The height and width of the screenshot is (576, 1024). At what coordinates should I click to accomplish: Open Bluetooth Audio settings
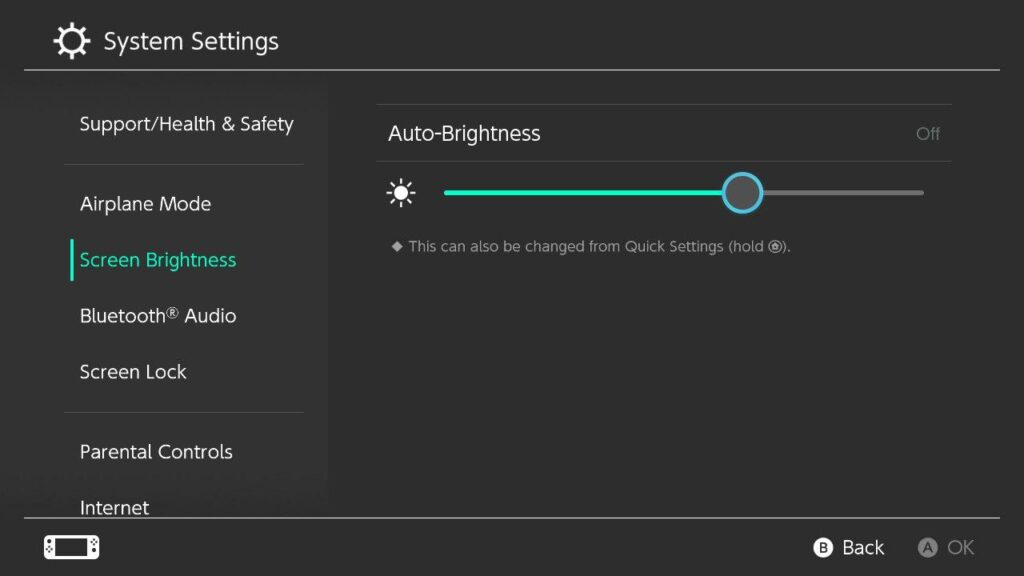(x=158, y=315)
